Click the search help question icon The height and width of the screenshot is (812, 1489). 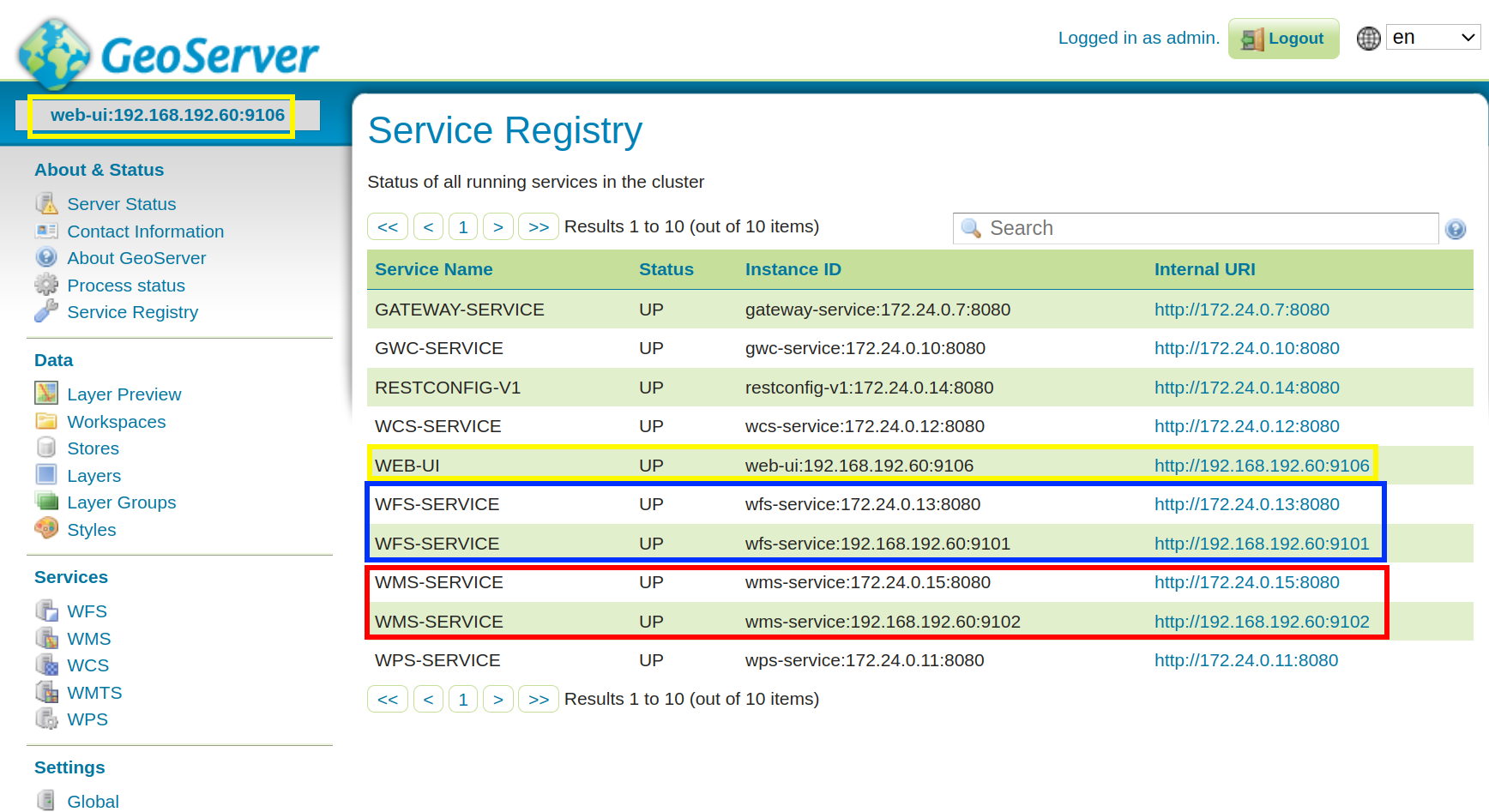point(1456,229)
